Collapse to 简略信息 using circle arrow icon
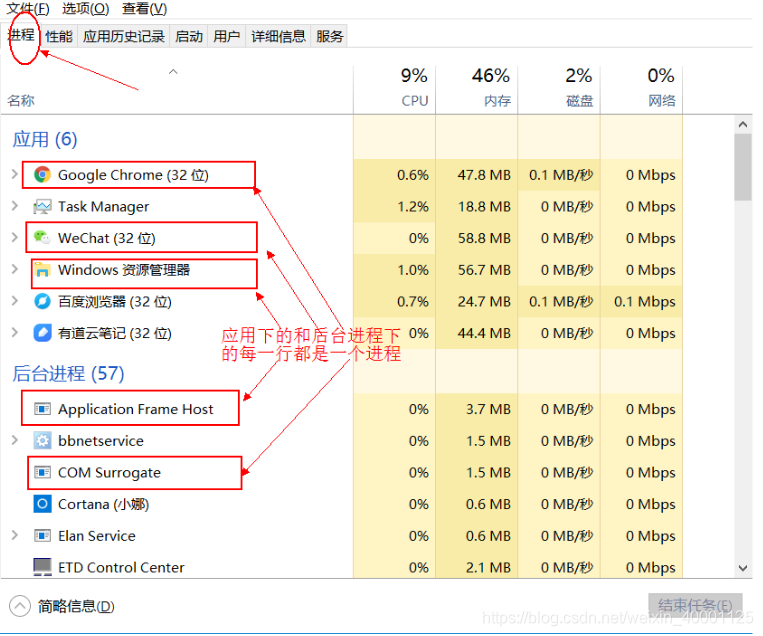The image size is (763, 636). [x=20, y=606]
